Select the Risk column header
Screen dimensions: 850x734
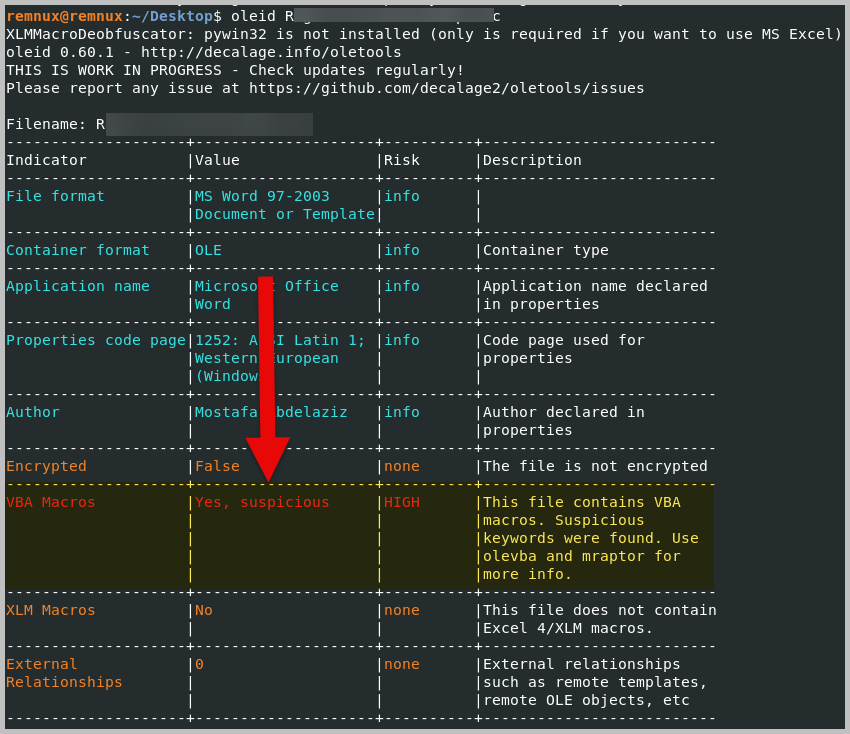click(x=402, y=160)
